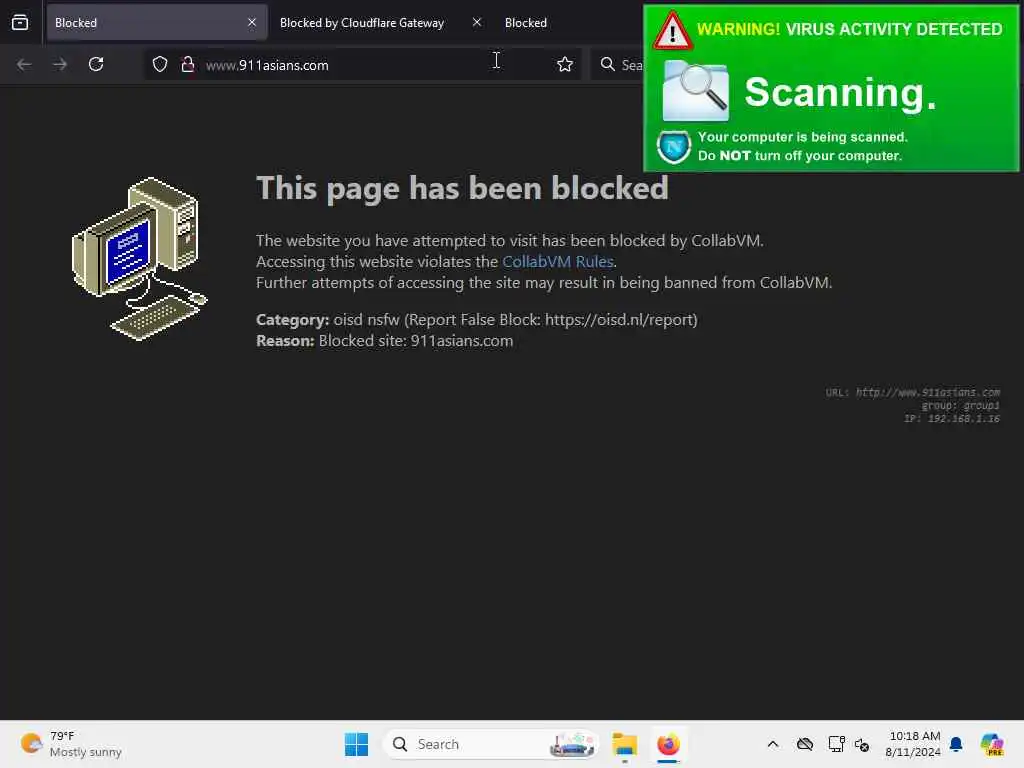
Task: Click the cloud sync-off tray icon
Action: (x=805, y=744)
